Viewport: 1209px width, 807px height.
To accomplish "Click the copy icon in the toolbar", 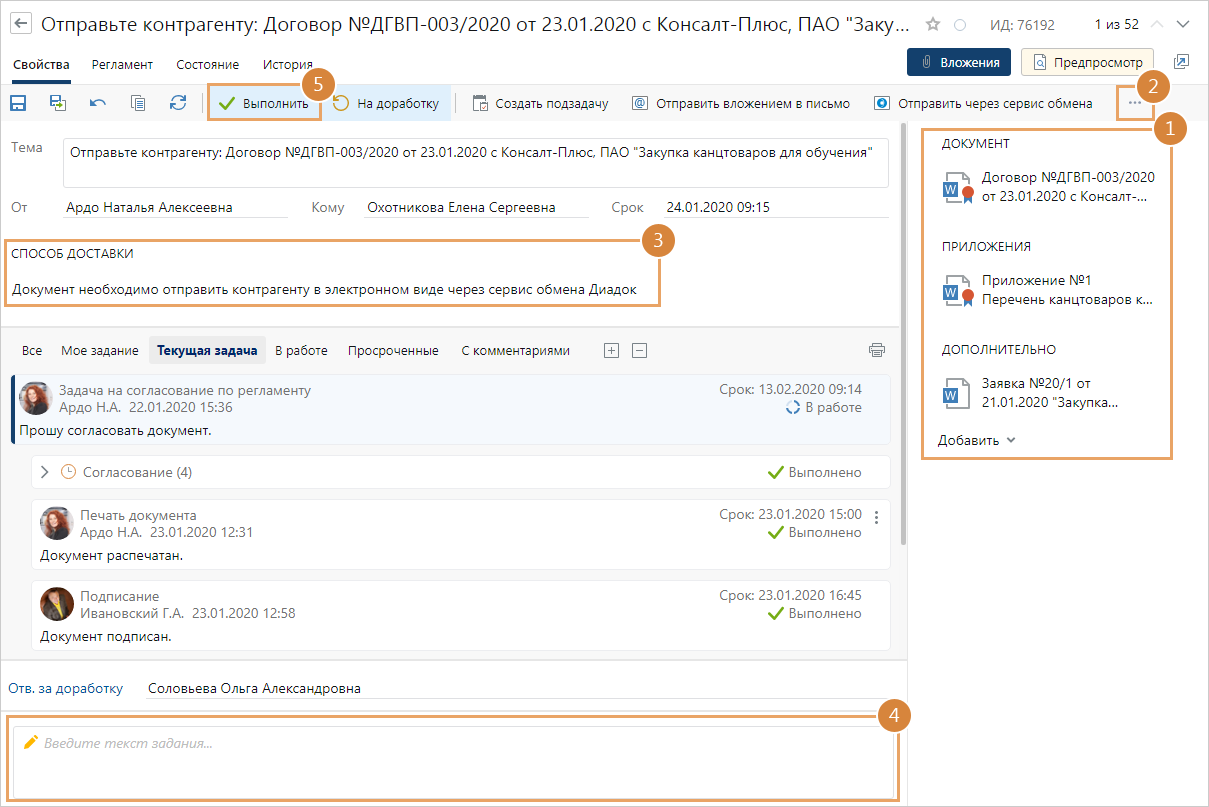I will tap(138, 103).
